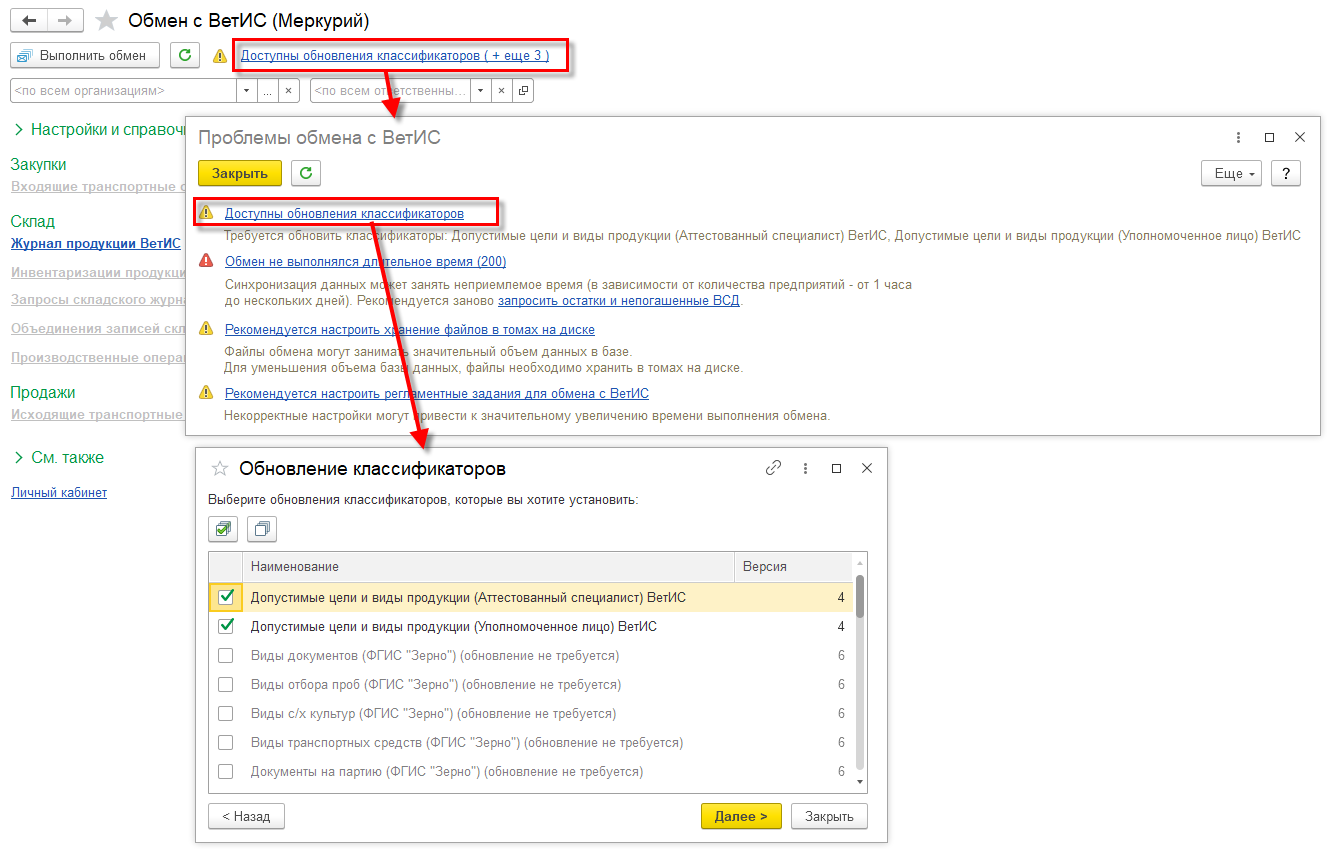The height and width of the screenshot is (849, 1327).
Task: Click the red error icon beside Обмен не выполнялся
Action: pyautogui.click(x=206, y=262)
